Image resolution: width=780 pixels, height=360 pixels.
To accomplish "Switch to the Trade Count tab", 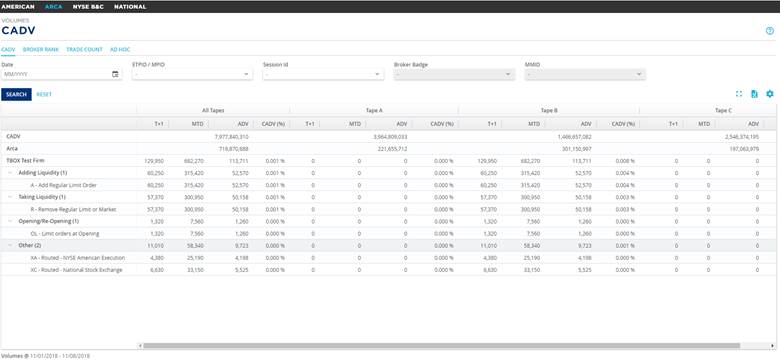I will pyautogui.click(x=85, y=50).
